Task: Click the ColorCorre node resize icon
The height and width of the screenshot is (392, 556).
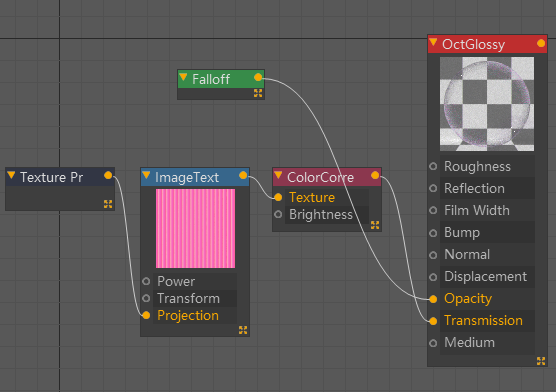Action: (375, 225)
